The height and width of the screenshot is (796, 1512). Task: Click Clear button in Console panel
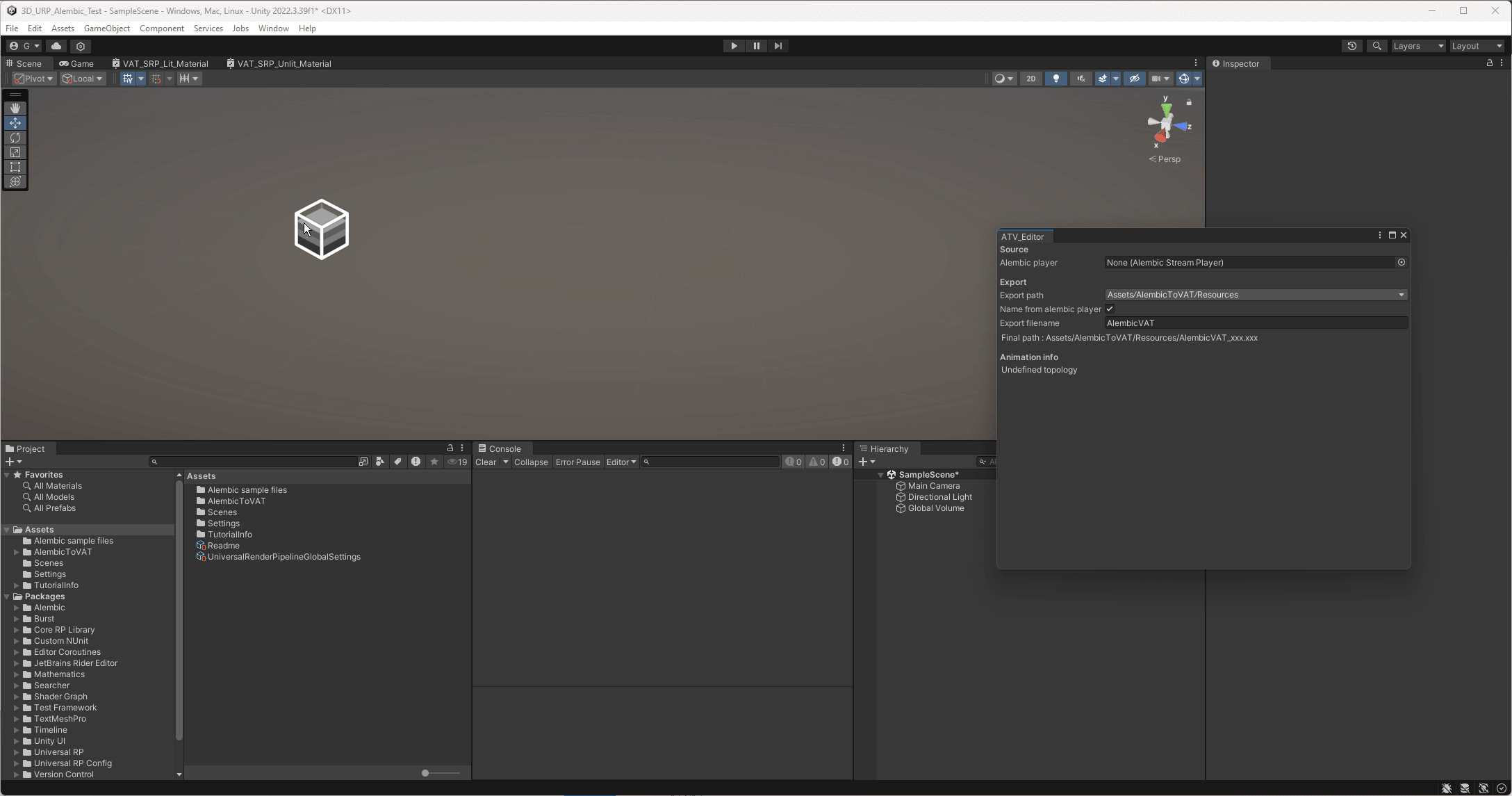coord(486,462)
